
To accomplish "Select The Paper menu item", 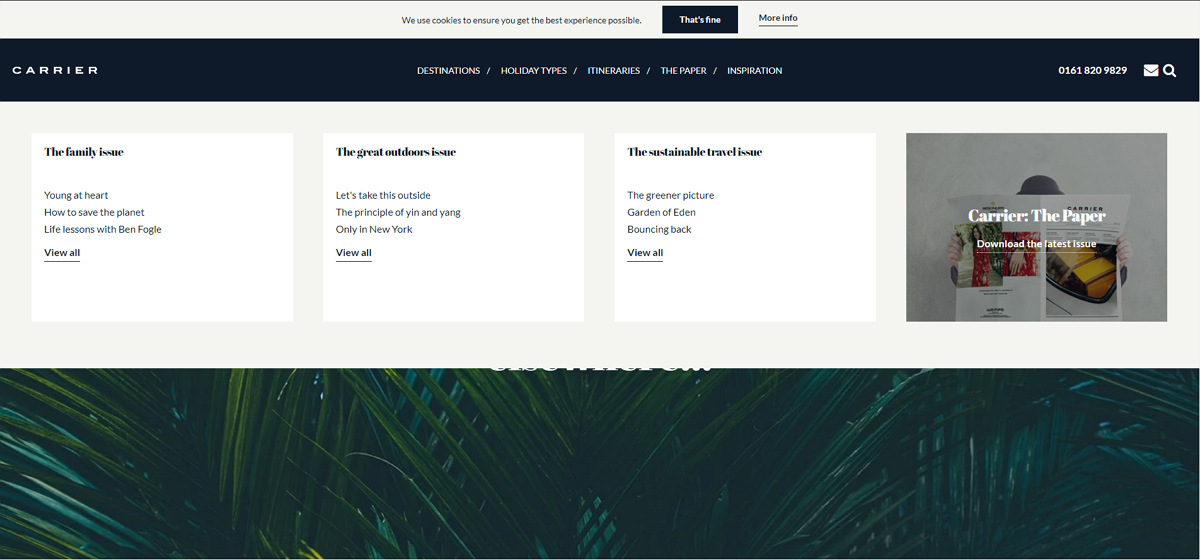I will click(x=683, y=71).
